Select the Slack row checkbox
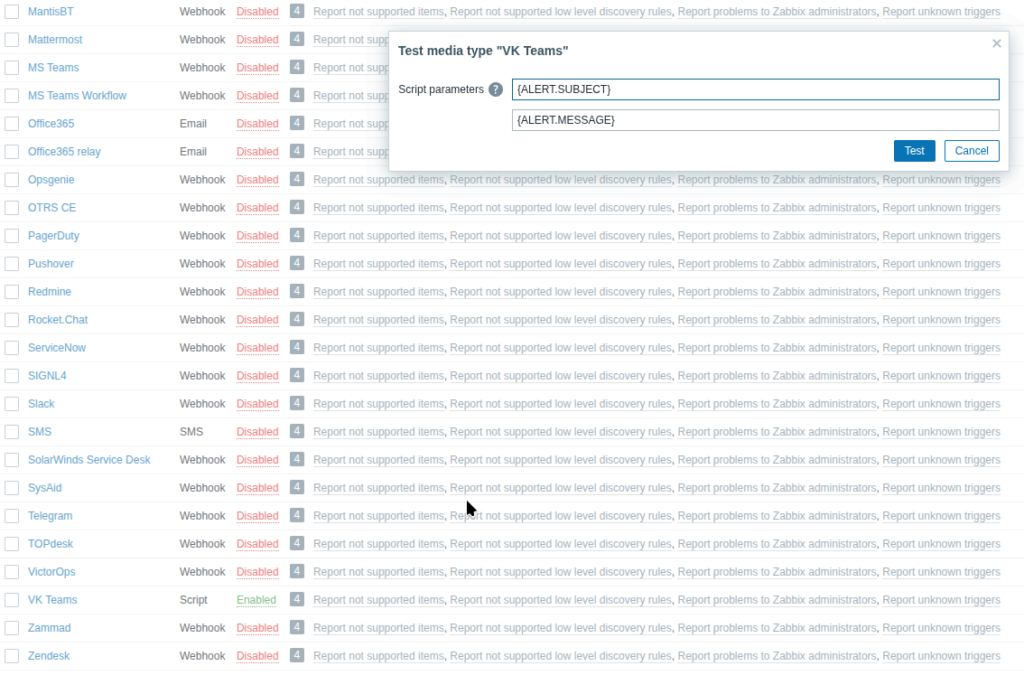This screenshot has width=1024, height=694. (x=11, y=404)
